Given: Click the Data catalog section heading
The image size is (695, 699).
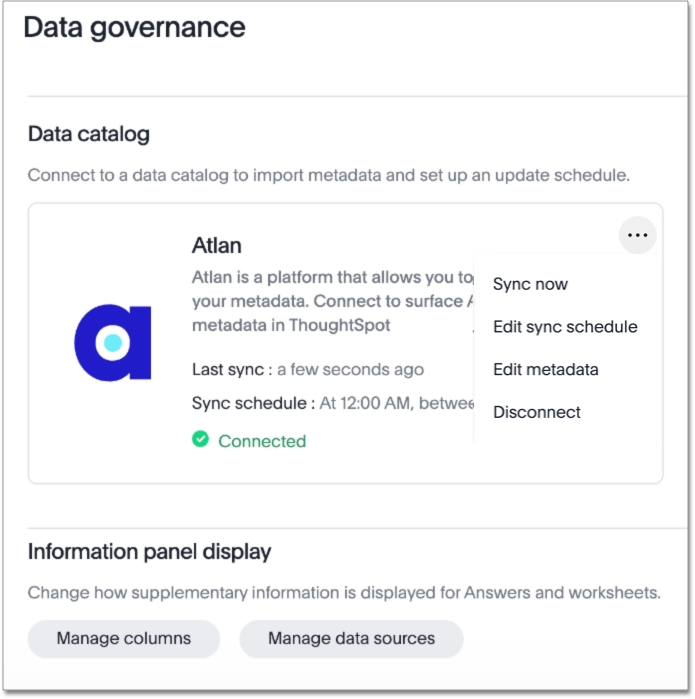Looking at the screenshot, I should (x=89, y=134).
